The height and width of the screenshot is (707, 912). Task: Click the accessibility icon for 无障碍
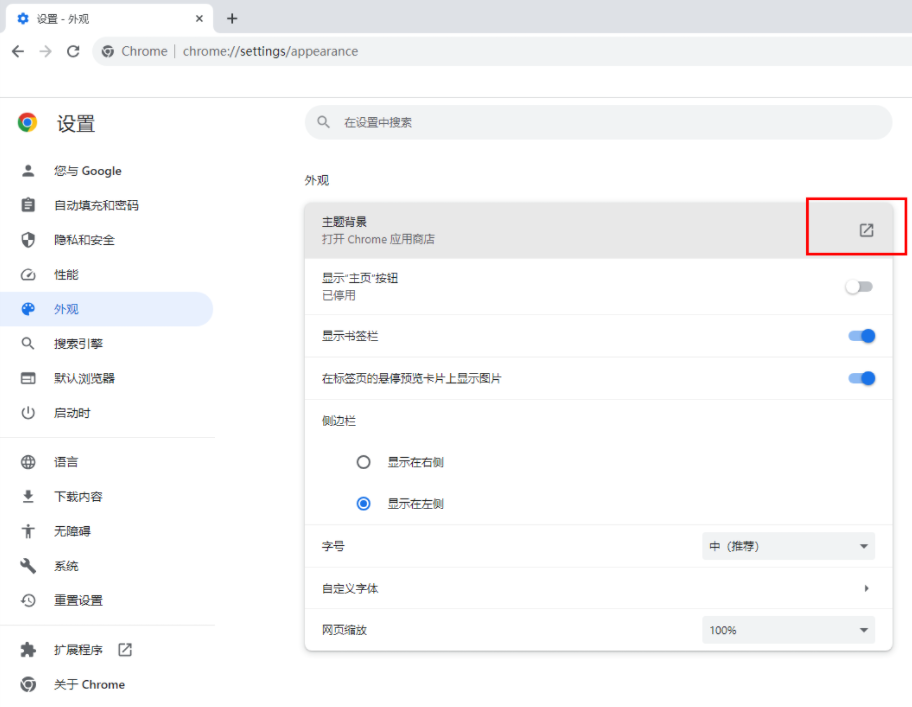[28, 531]
